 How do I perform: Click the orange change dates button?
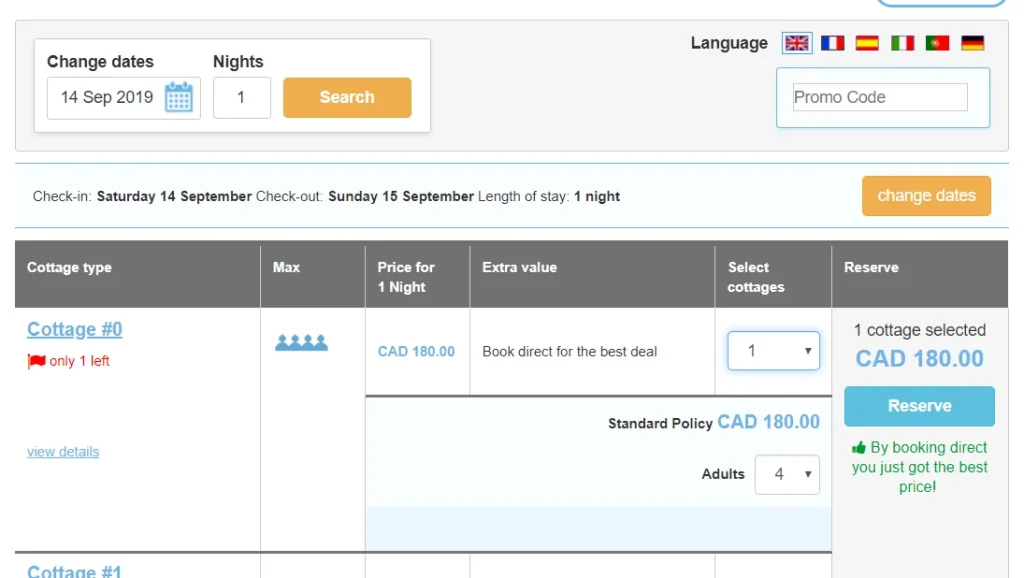pyautogui.click(x=926, y=195)
